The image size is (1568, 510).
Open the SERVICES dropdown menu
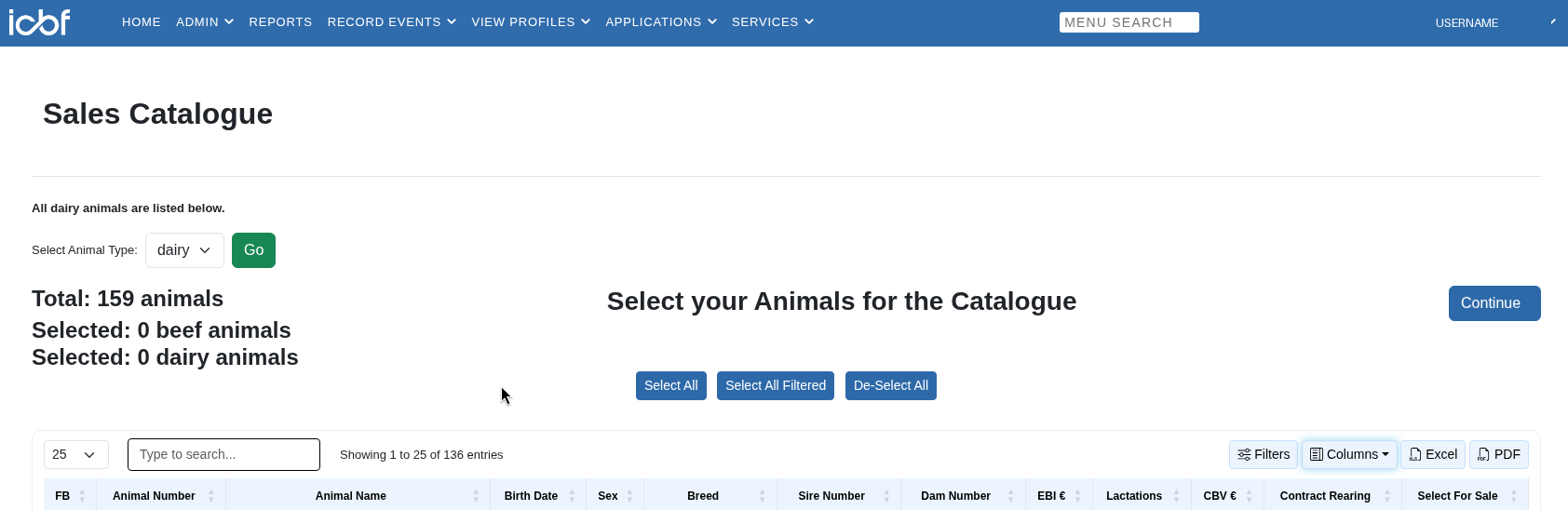pyautogui.click(x=773, y=22)
